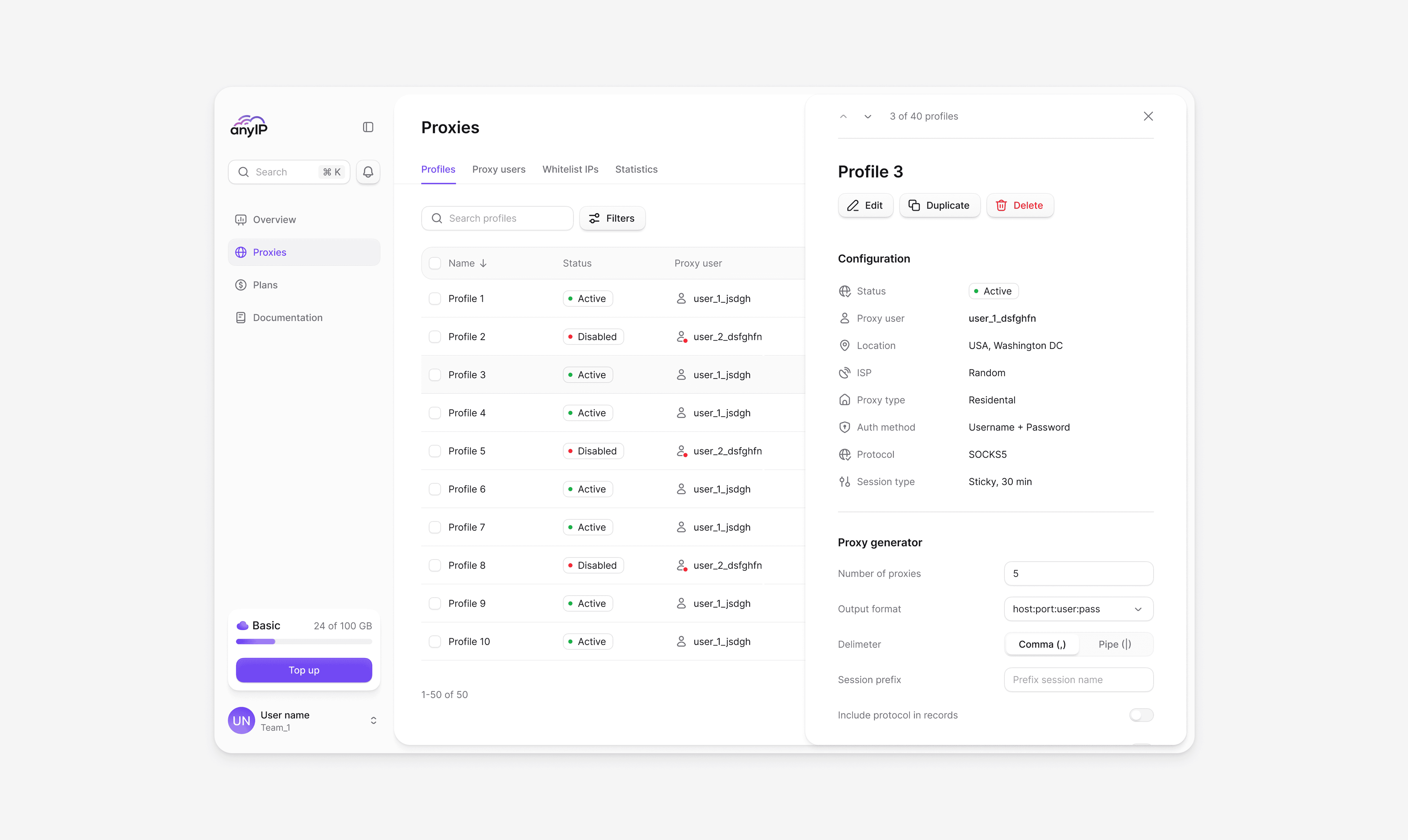Open the Output format dropdown

point(1078,609)
